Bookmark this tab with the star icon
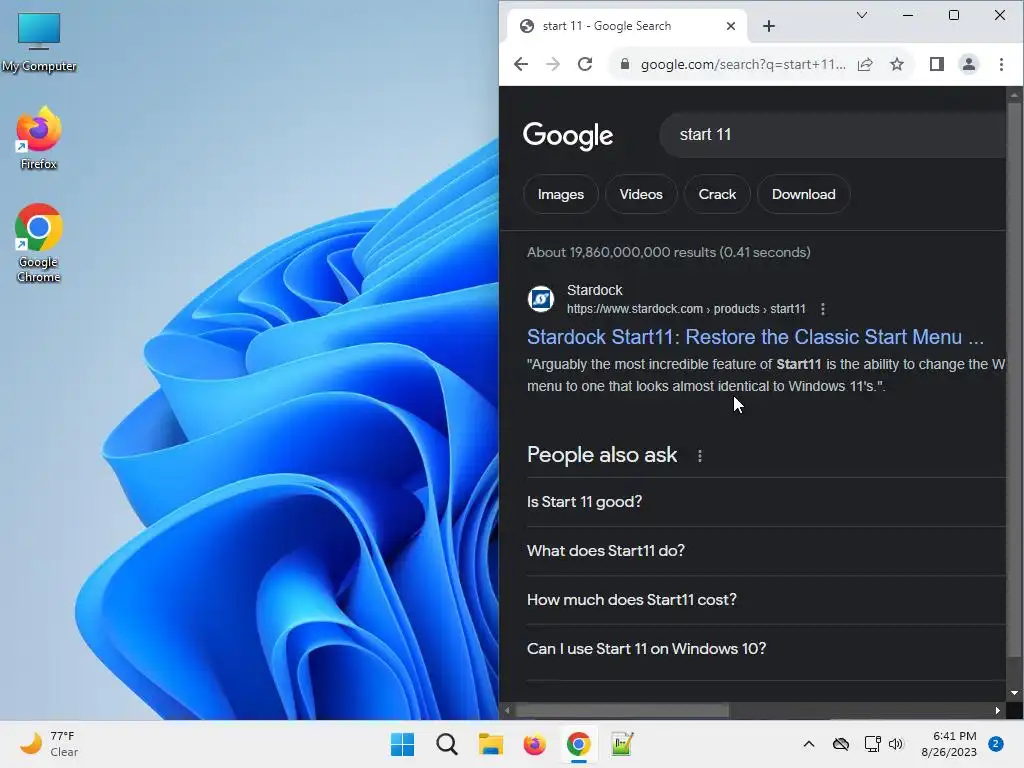Viewport: 1024px width, 768px height. tap(897, 64)
